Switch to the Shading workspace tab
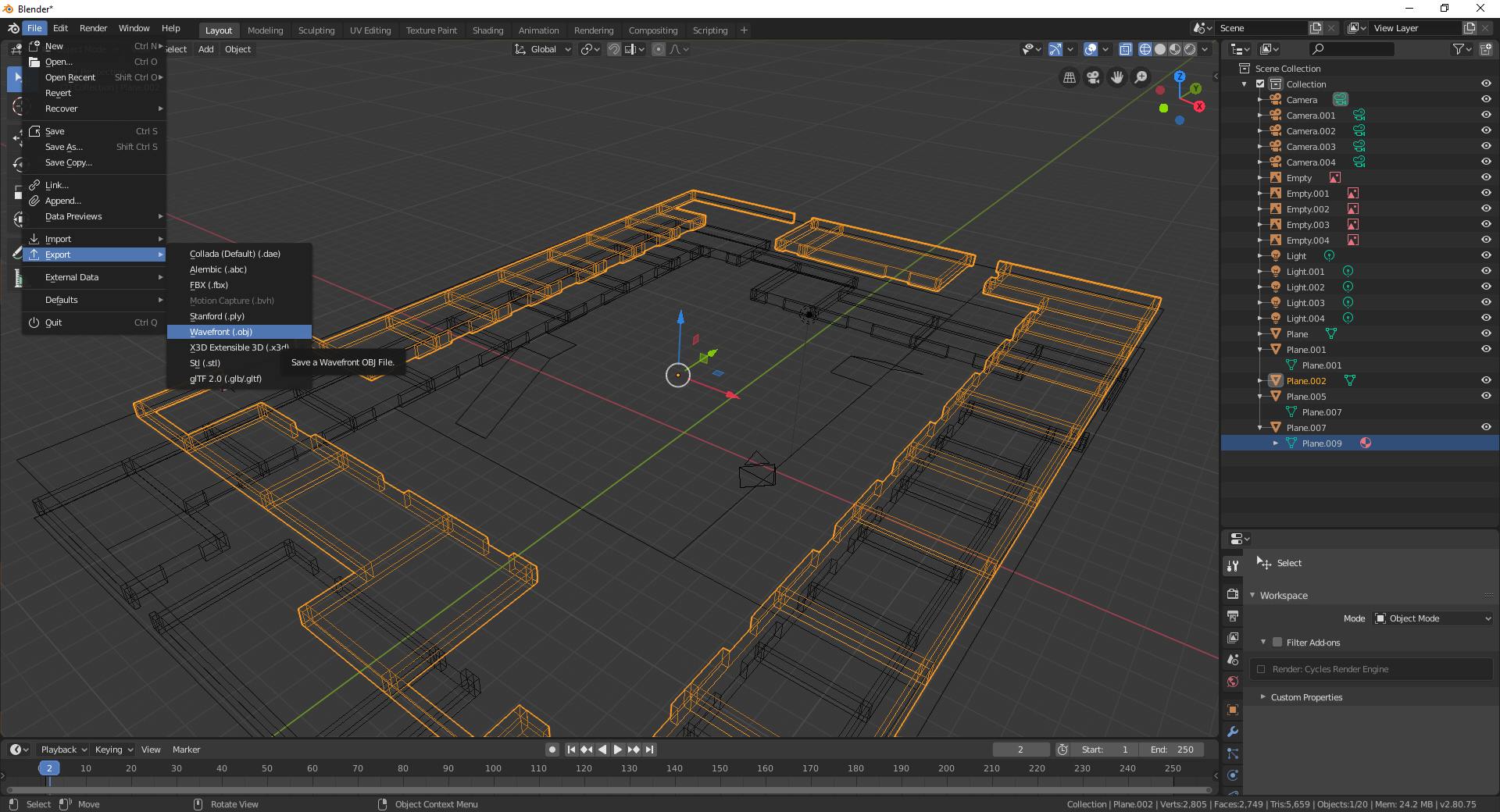The height and width of the screenshot is (812, 1500). (487, 30)
